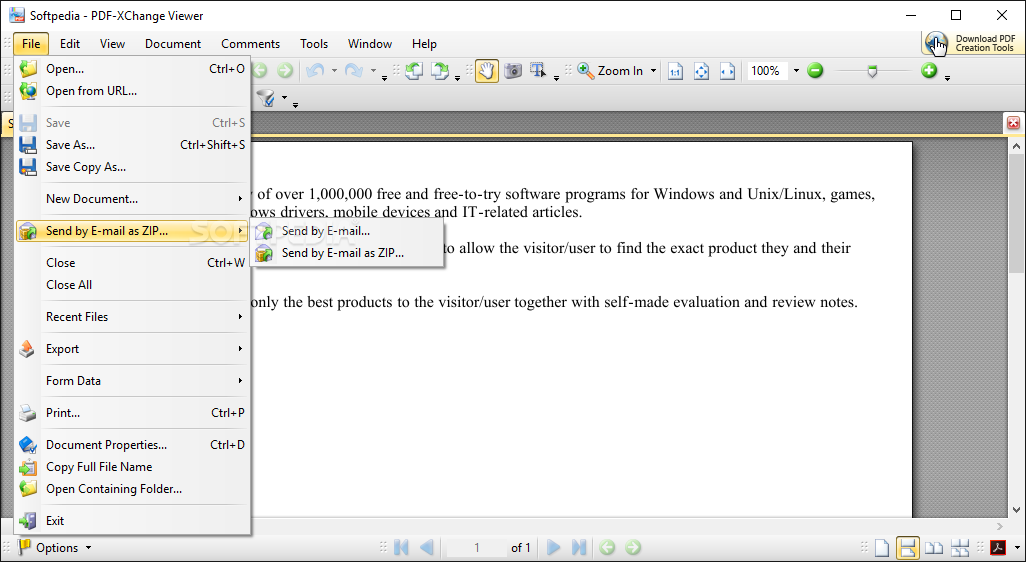The width and height of the screenshot is (1026, 562).
Task: Select Send by E-mail as ZIP... submenu item
Action: pos(347,253)
